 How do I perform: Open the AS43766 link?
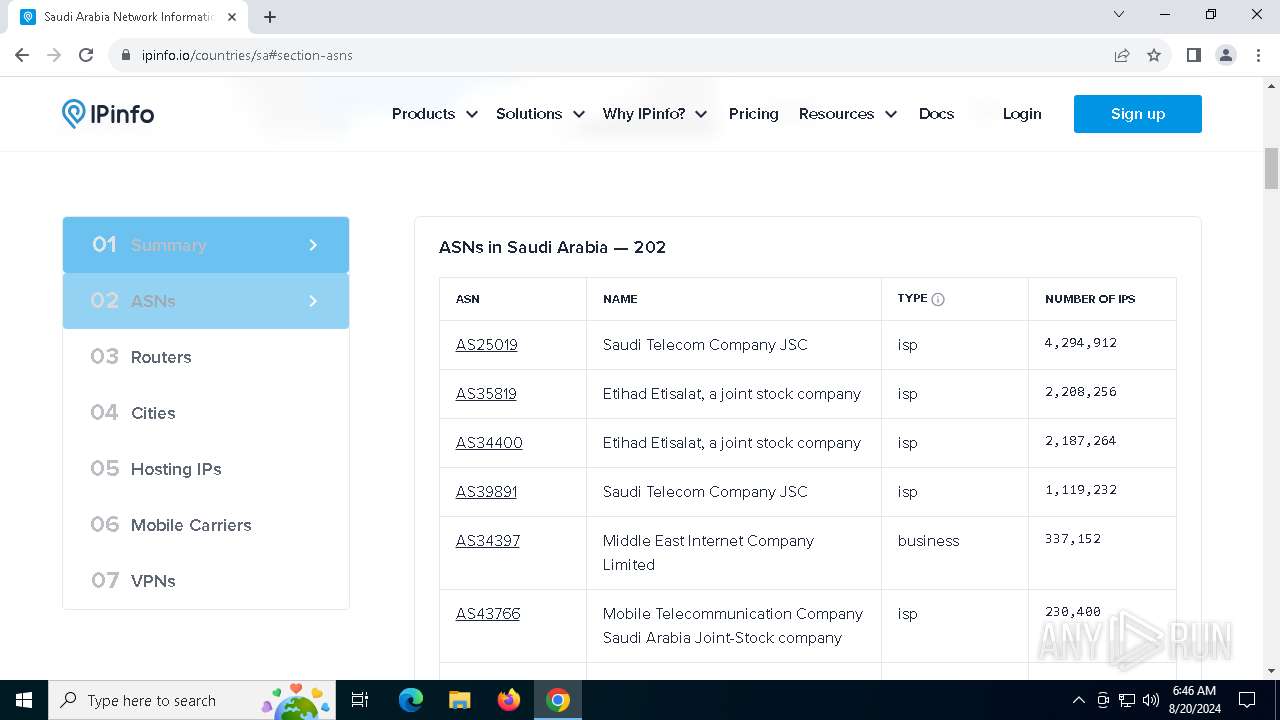(x=488, y=614)
